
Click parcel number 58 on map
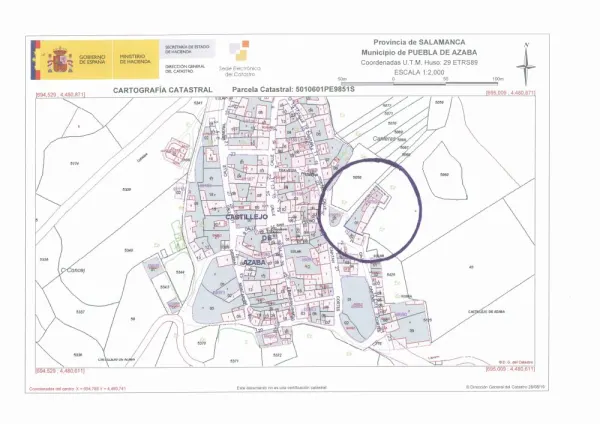point(133,318)
